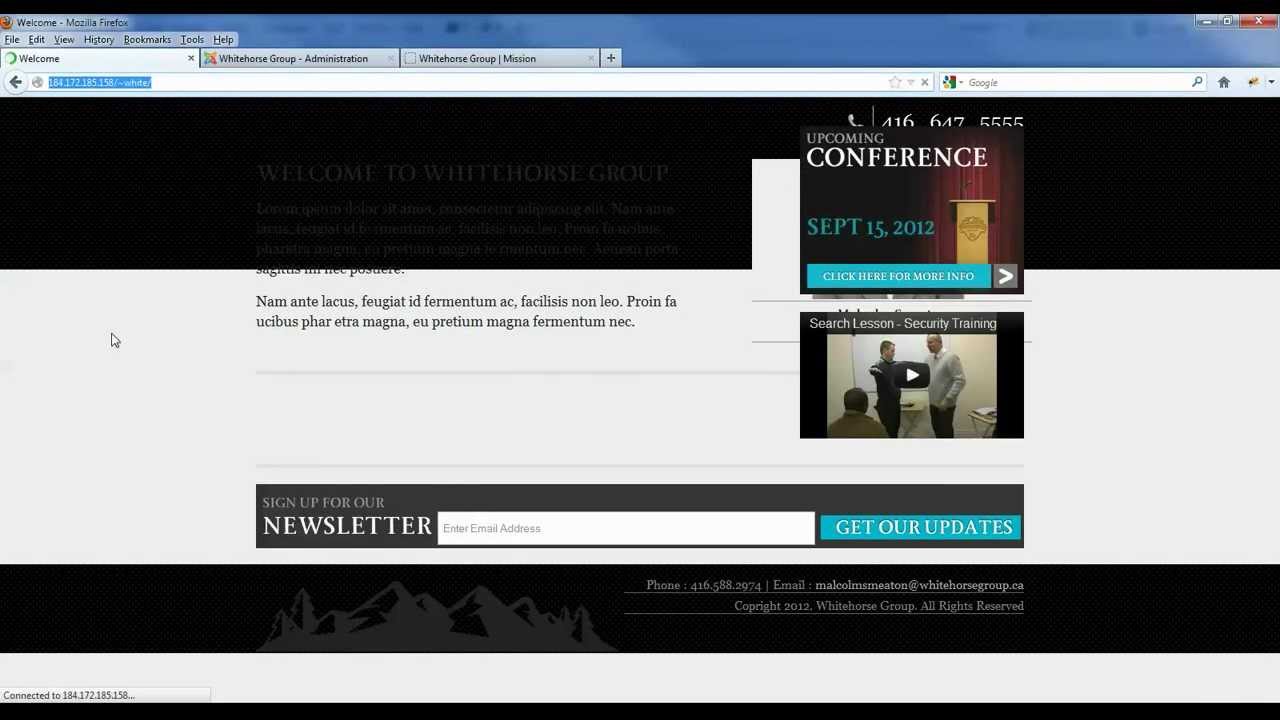Close the Administration tab
The width and height of the screenshot is (1280, 720).
coord(391,59)
